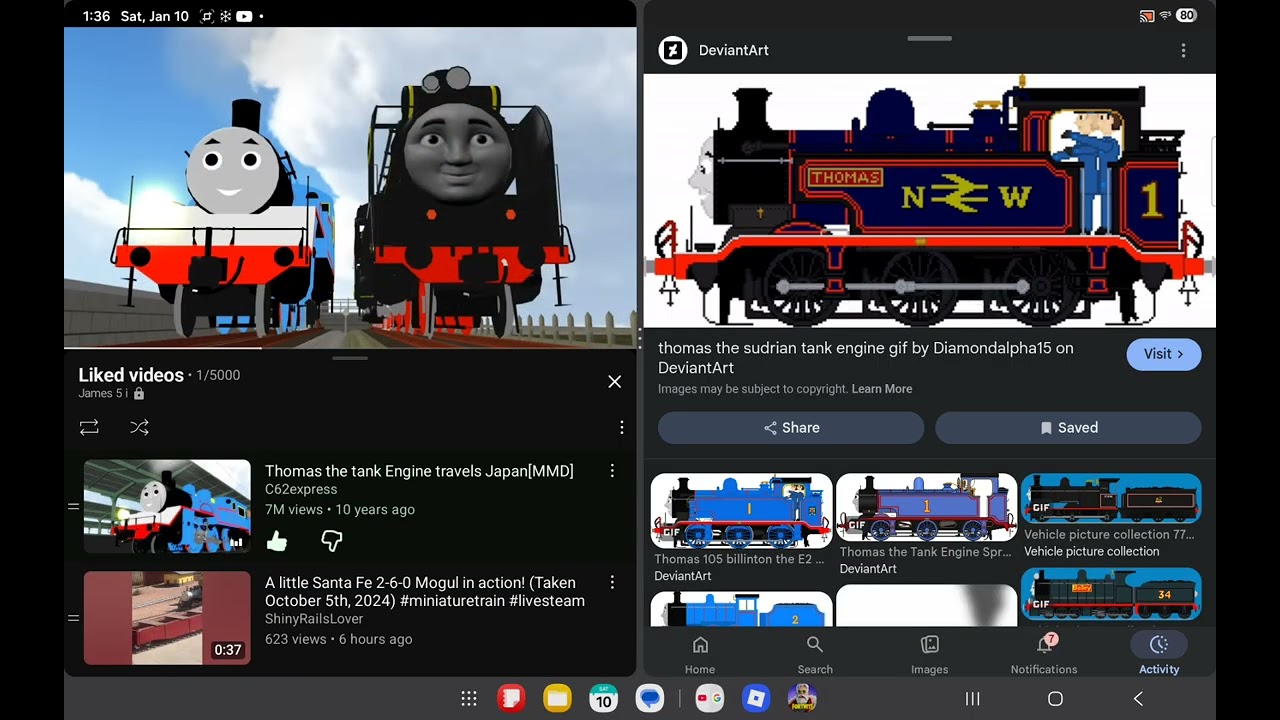Open 'thomas the sudrian tank engine gif' title

(x=866, y=358)
